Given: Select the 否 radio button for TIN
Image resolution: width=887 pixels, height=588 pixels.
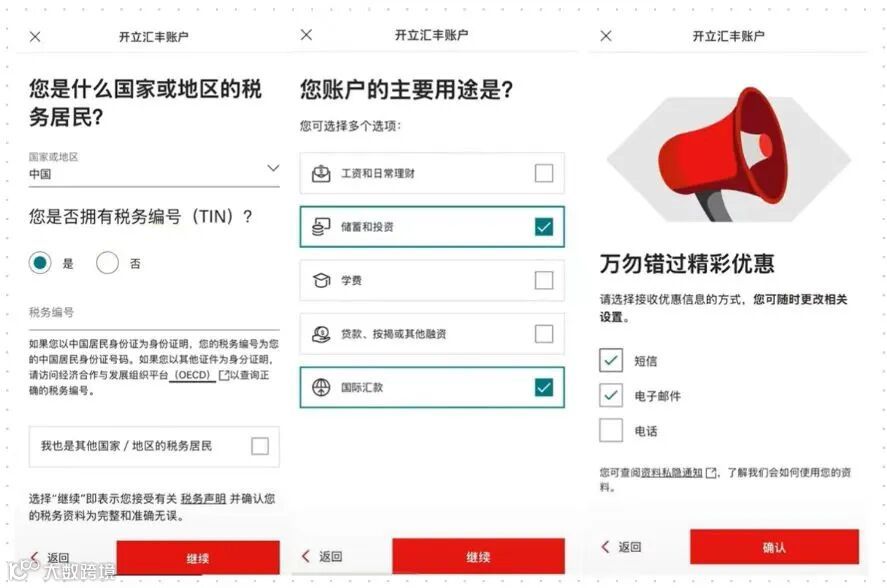Looking at the screenshot, I should tap(107, 263).
